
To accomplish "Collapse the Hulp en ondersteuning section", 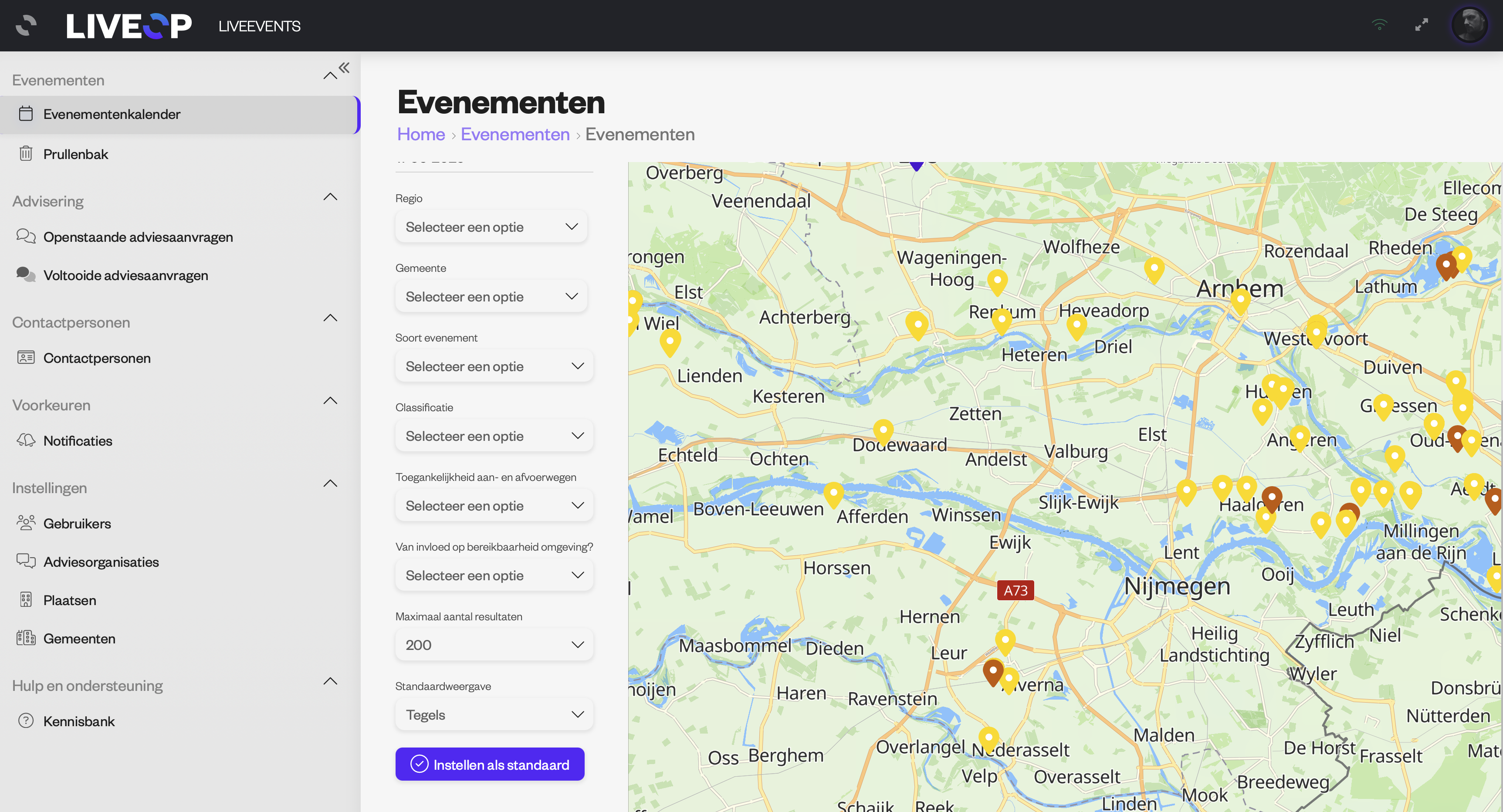I will 330,681.
